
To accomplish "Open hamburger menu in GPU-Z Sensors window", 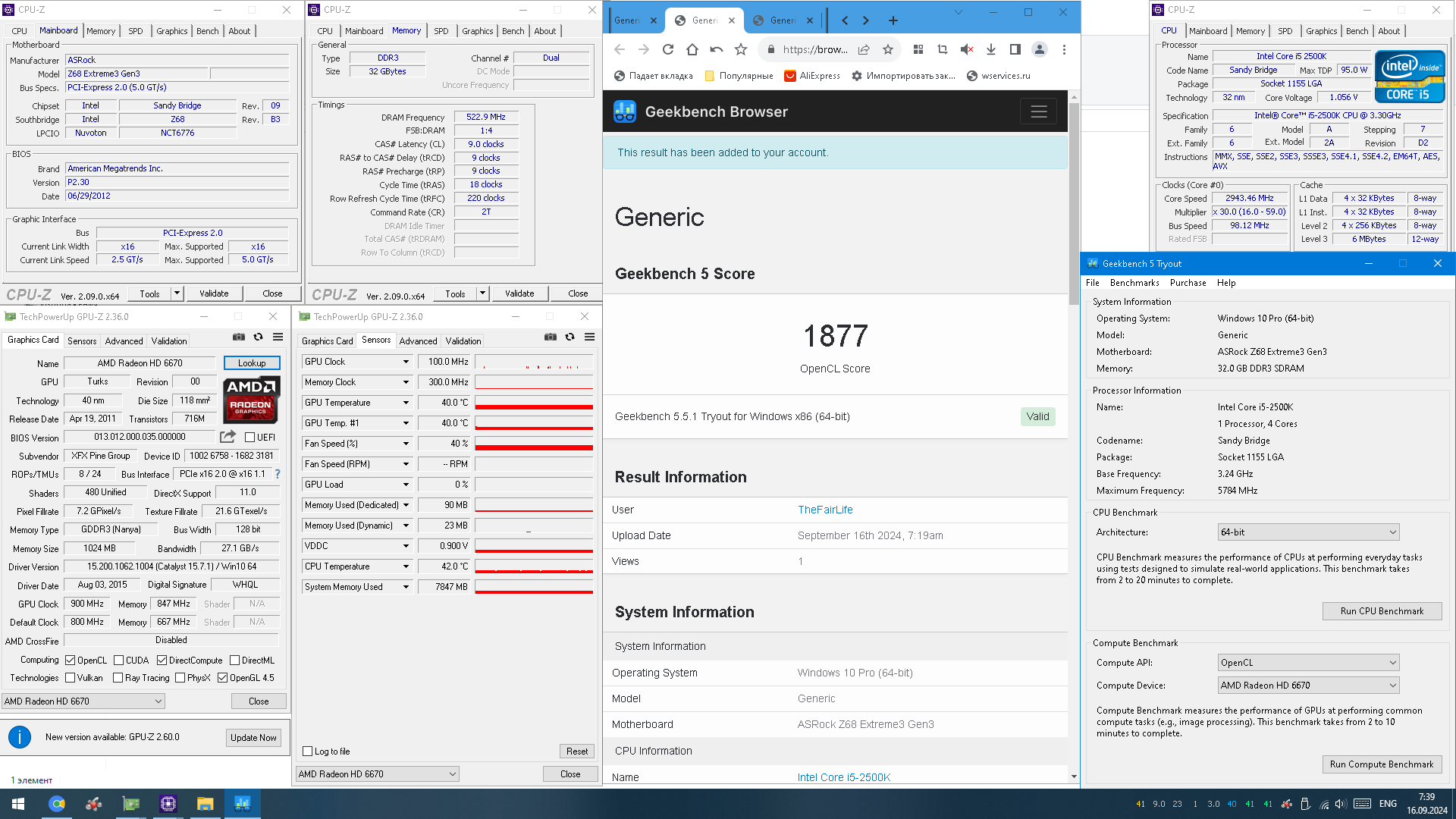I will pos(589,337).
